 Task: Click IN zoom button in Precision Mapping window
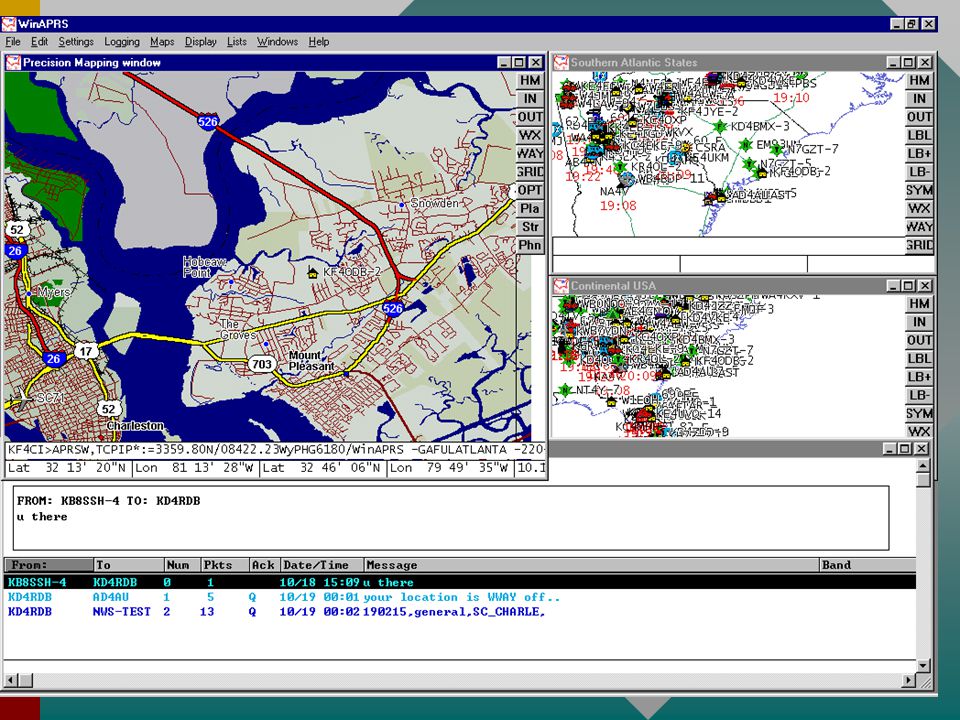point(530,99)
